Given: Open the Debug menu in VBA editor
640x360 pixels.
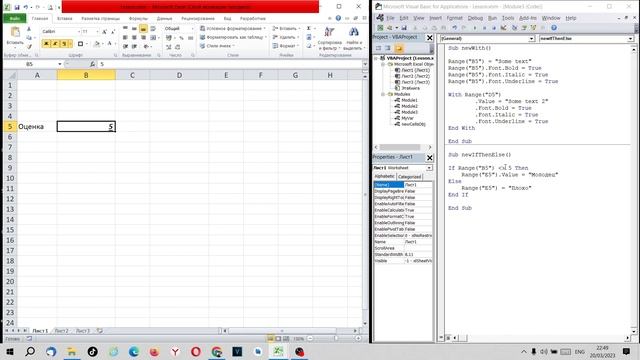Looking at the screenshot, I should pos(475,18).
